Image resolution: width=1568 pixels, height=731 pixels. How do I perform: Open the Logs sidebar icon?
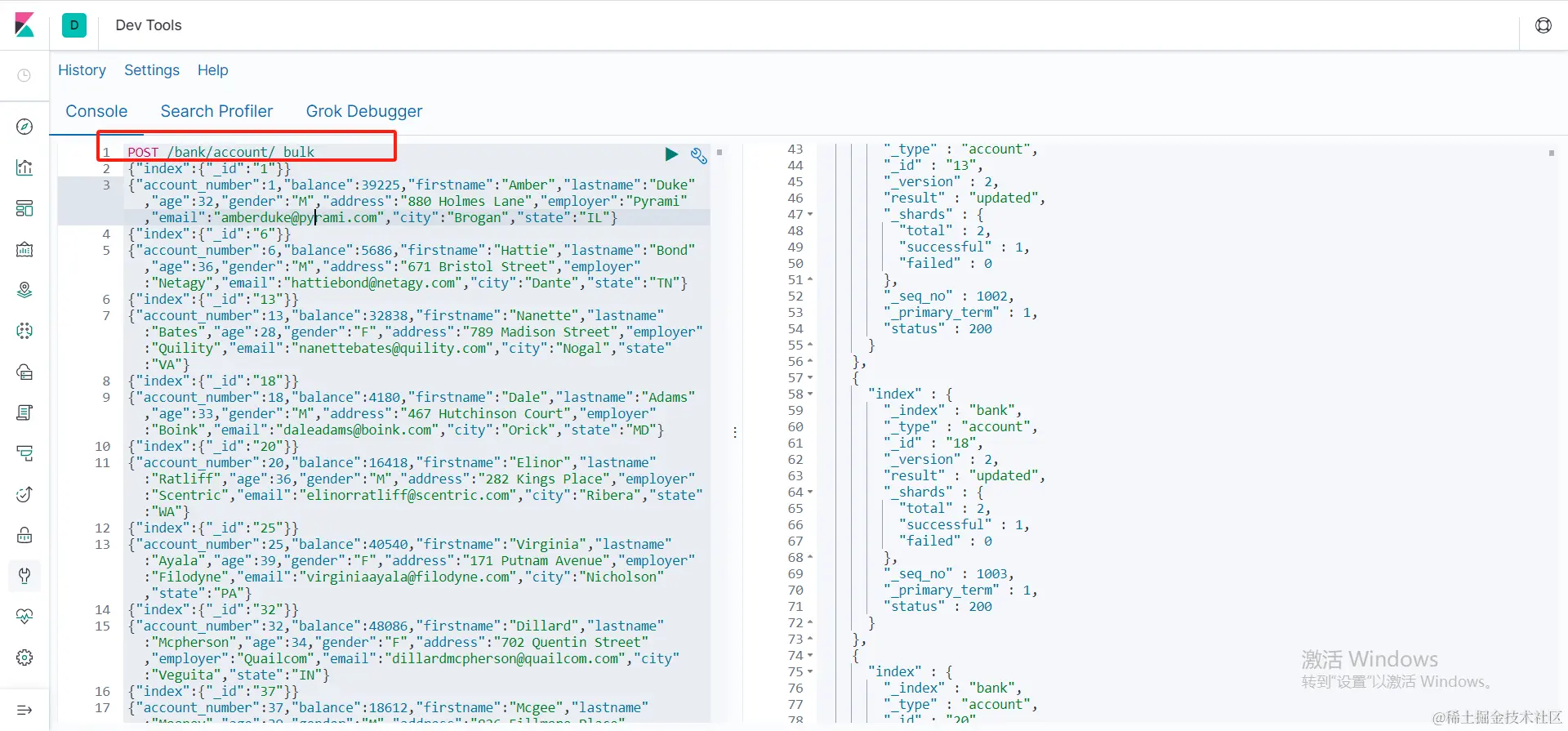(x=24, y=412)
